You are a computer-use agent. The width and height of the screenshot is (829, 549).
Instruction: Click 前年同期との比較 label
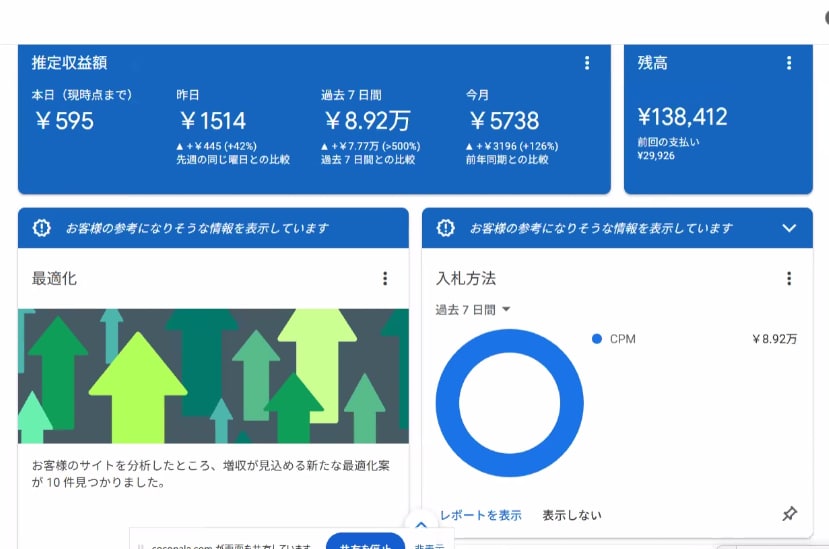pyautogui.click(x=507, y=160)
